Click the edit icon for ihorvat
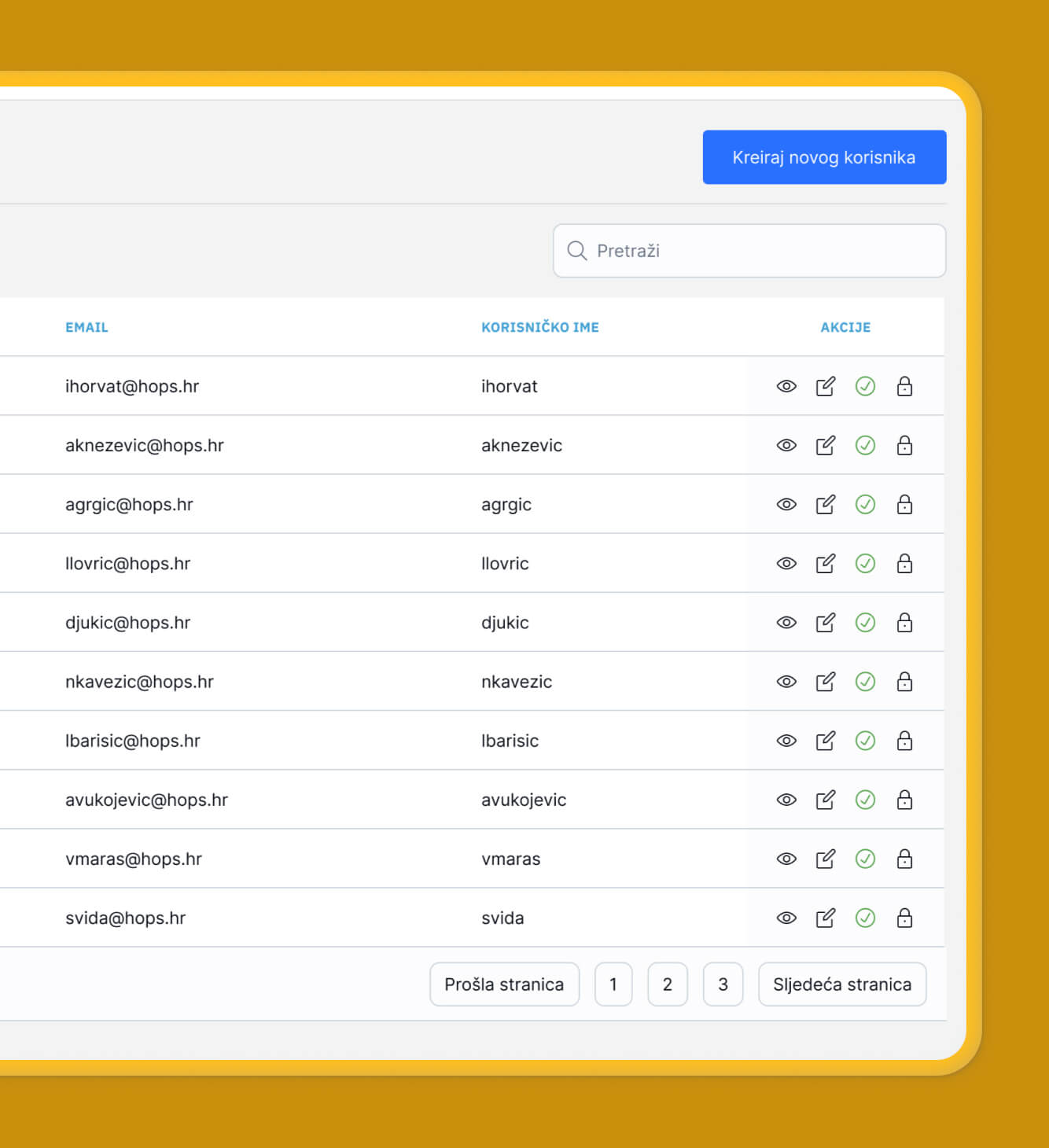This screenshot has height=1148, width=1049. tap(826, 386)
